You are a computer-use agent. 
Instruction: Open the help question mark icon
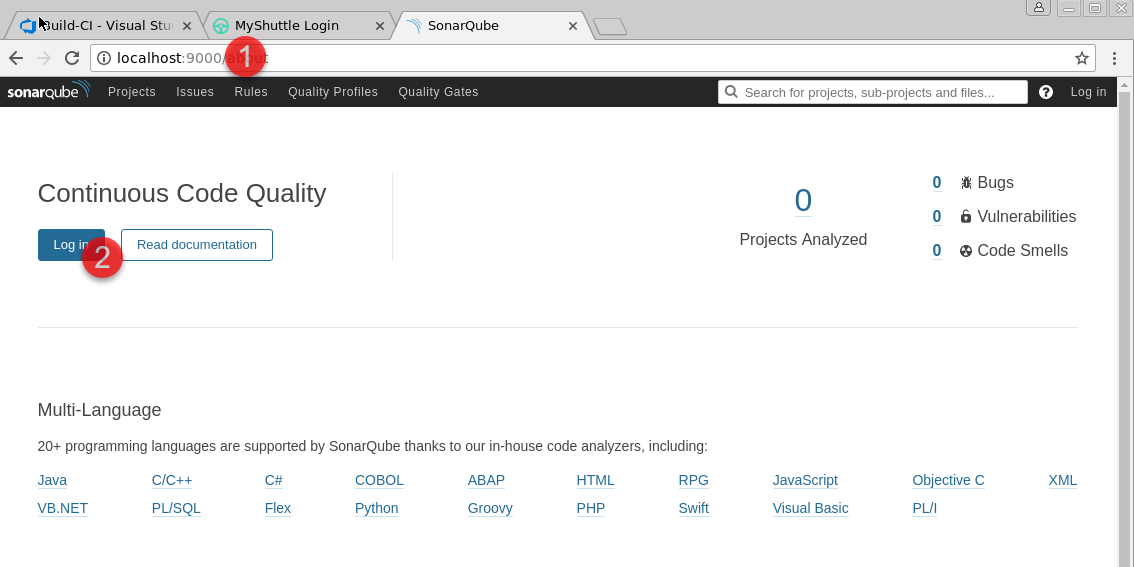point(1046,92)
